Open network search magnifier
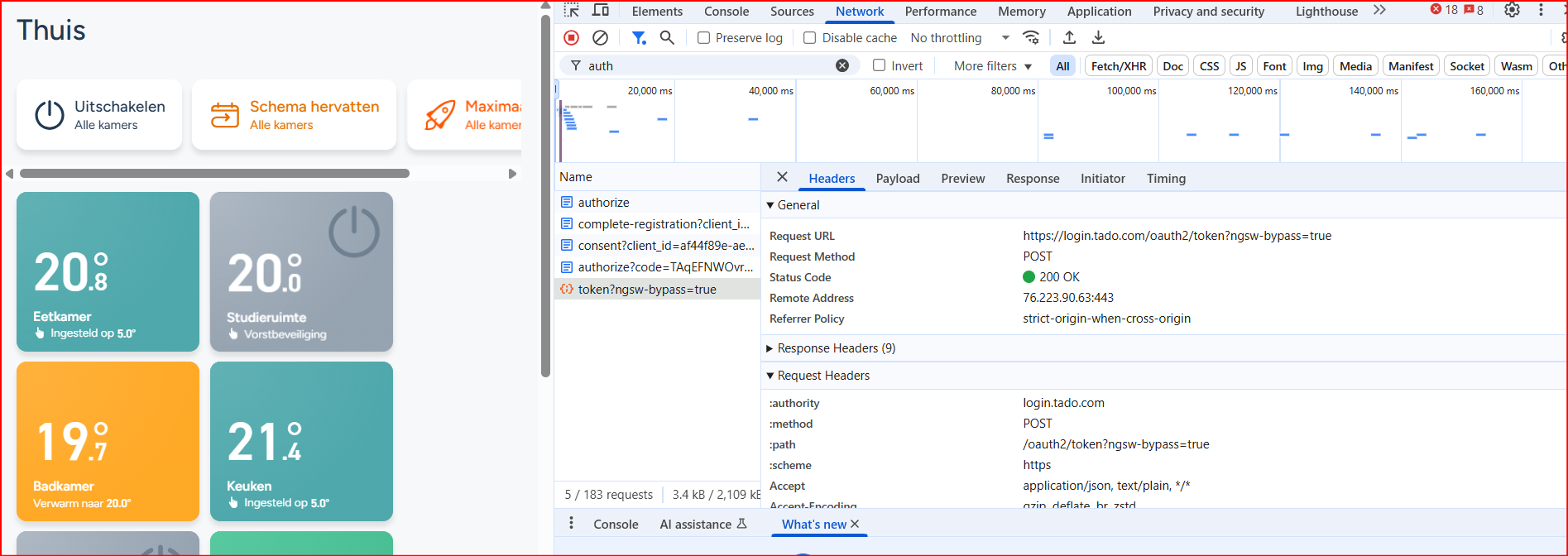The width and height of the screenshot is (1568, 556). point(667,38)
